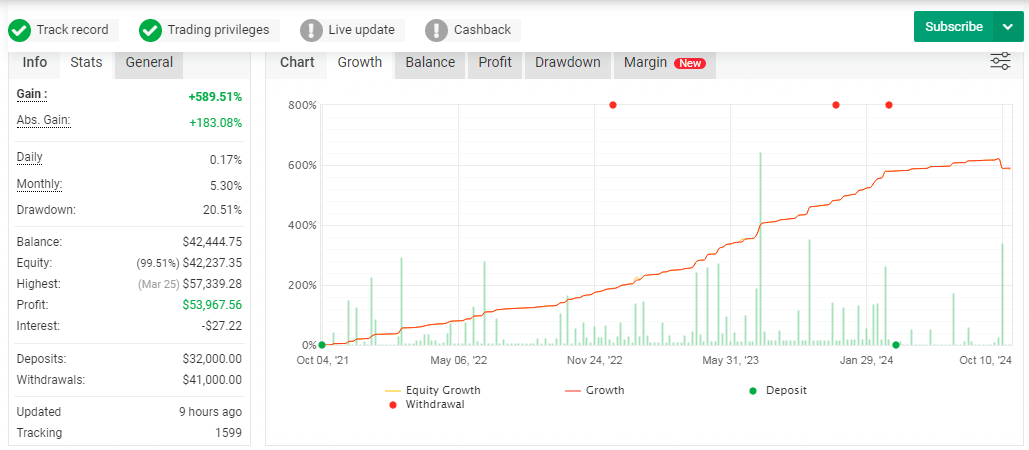This screenshot has width=1029, height=450.
Task: Click the Gain label link
Action: coord(32,94)
